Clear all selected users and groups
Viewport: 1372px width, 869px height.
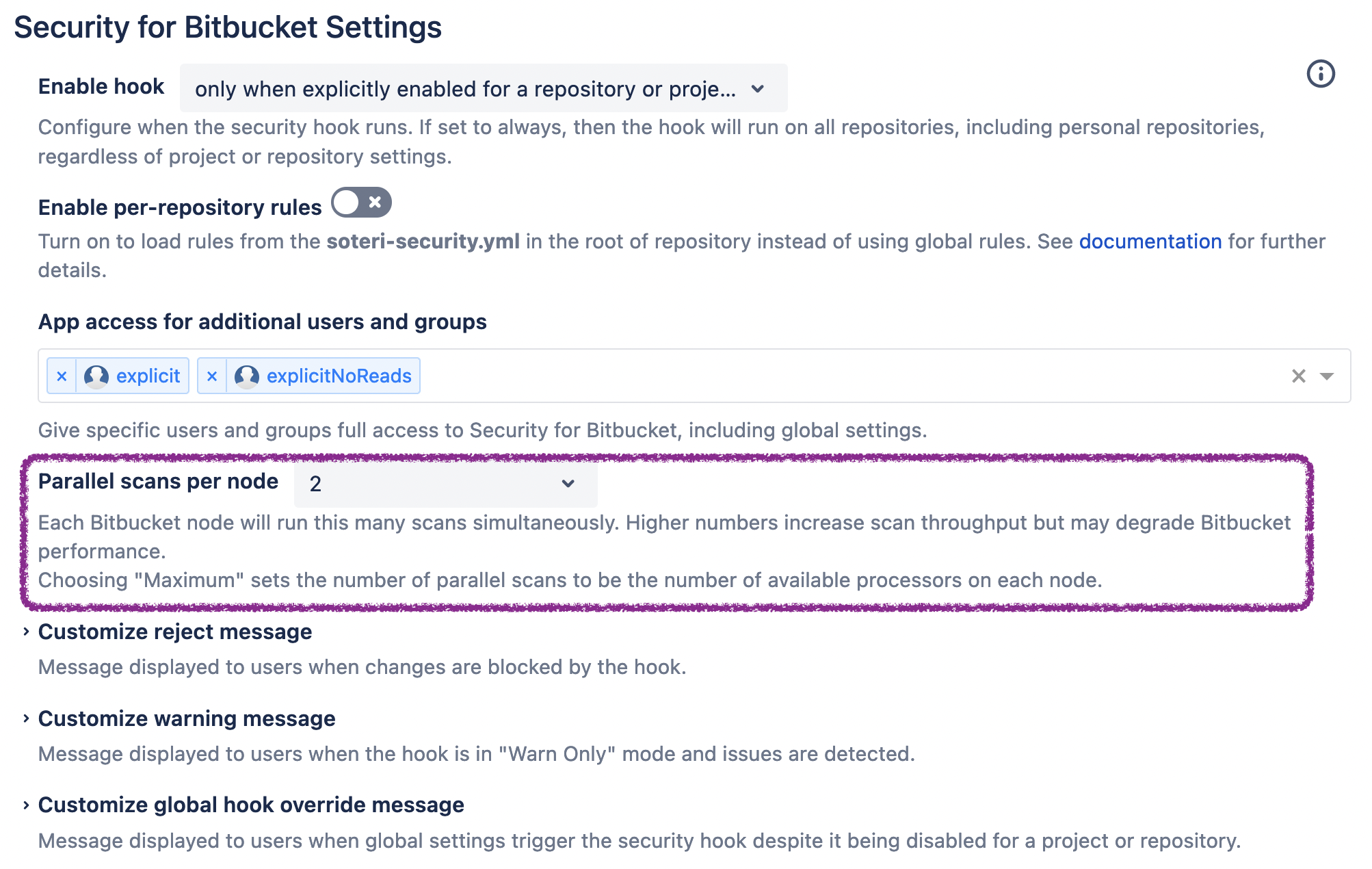[1298, 376]
